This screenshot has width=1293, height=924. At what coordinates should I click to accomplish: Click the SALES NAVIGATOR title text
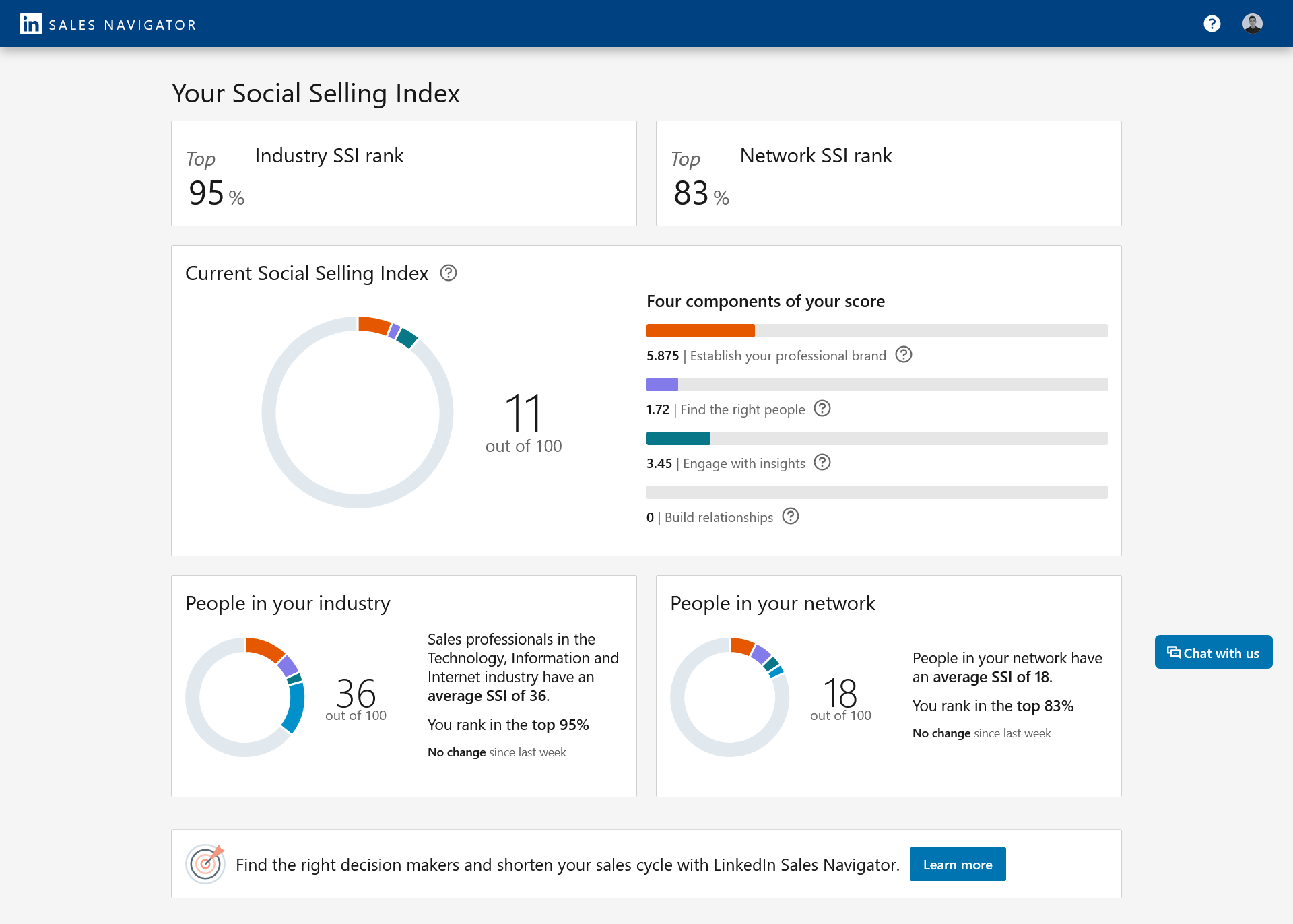coord(123,25)
